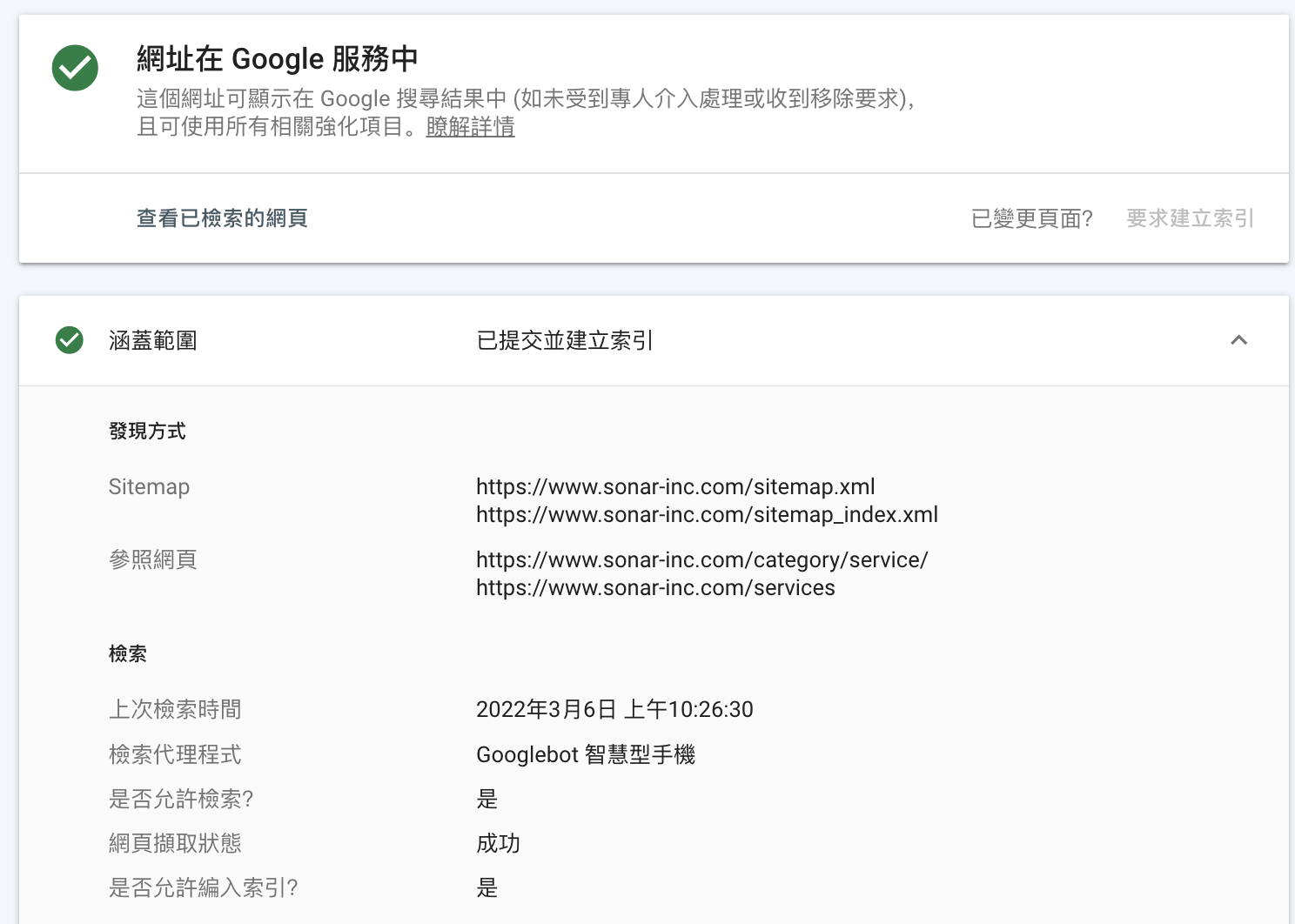
Task: Collapse the 涵蓋範圍 section with the chevron
Action: 1238,340
